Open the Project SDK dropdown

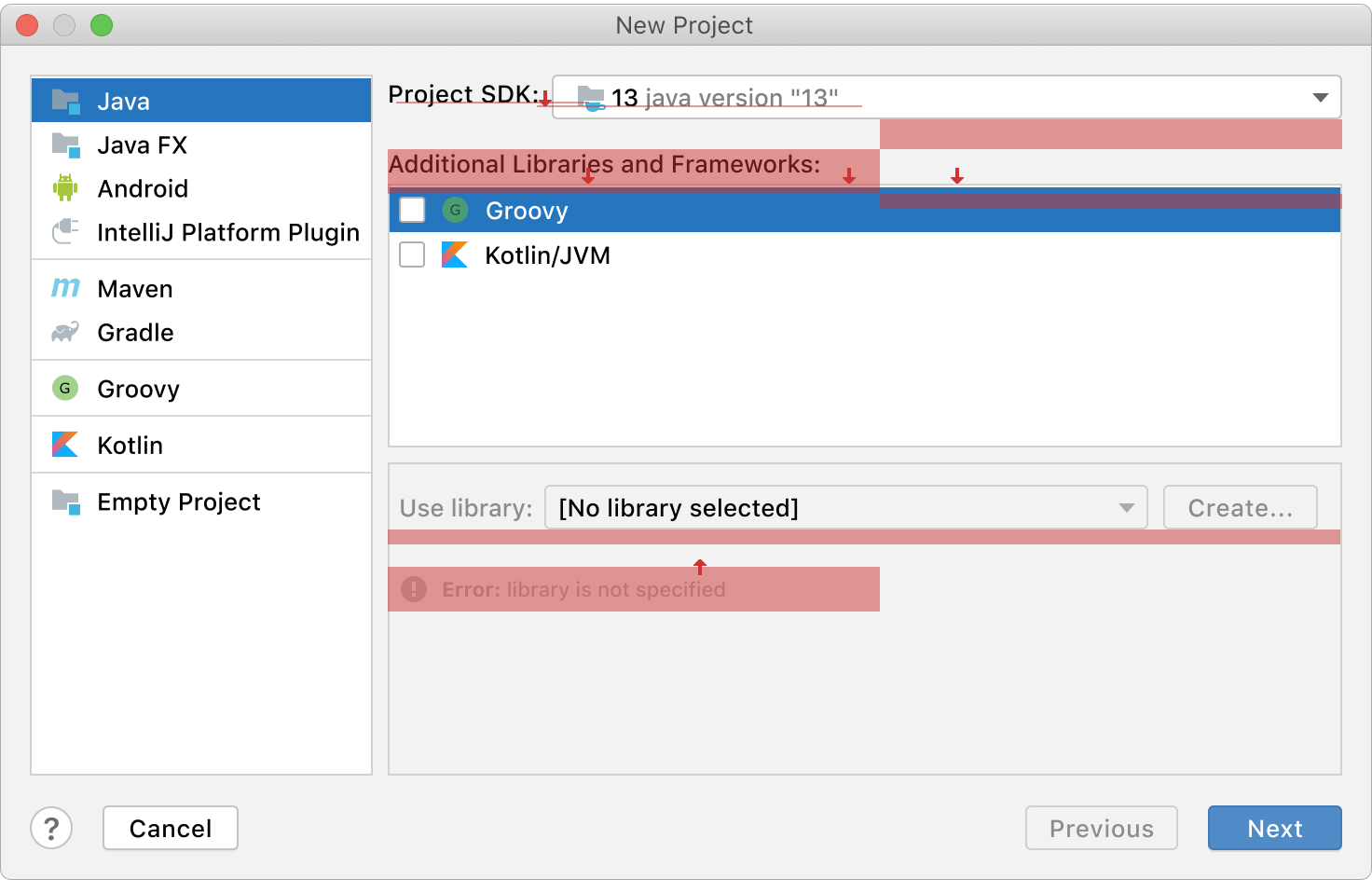(x=946, y=97)
